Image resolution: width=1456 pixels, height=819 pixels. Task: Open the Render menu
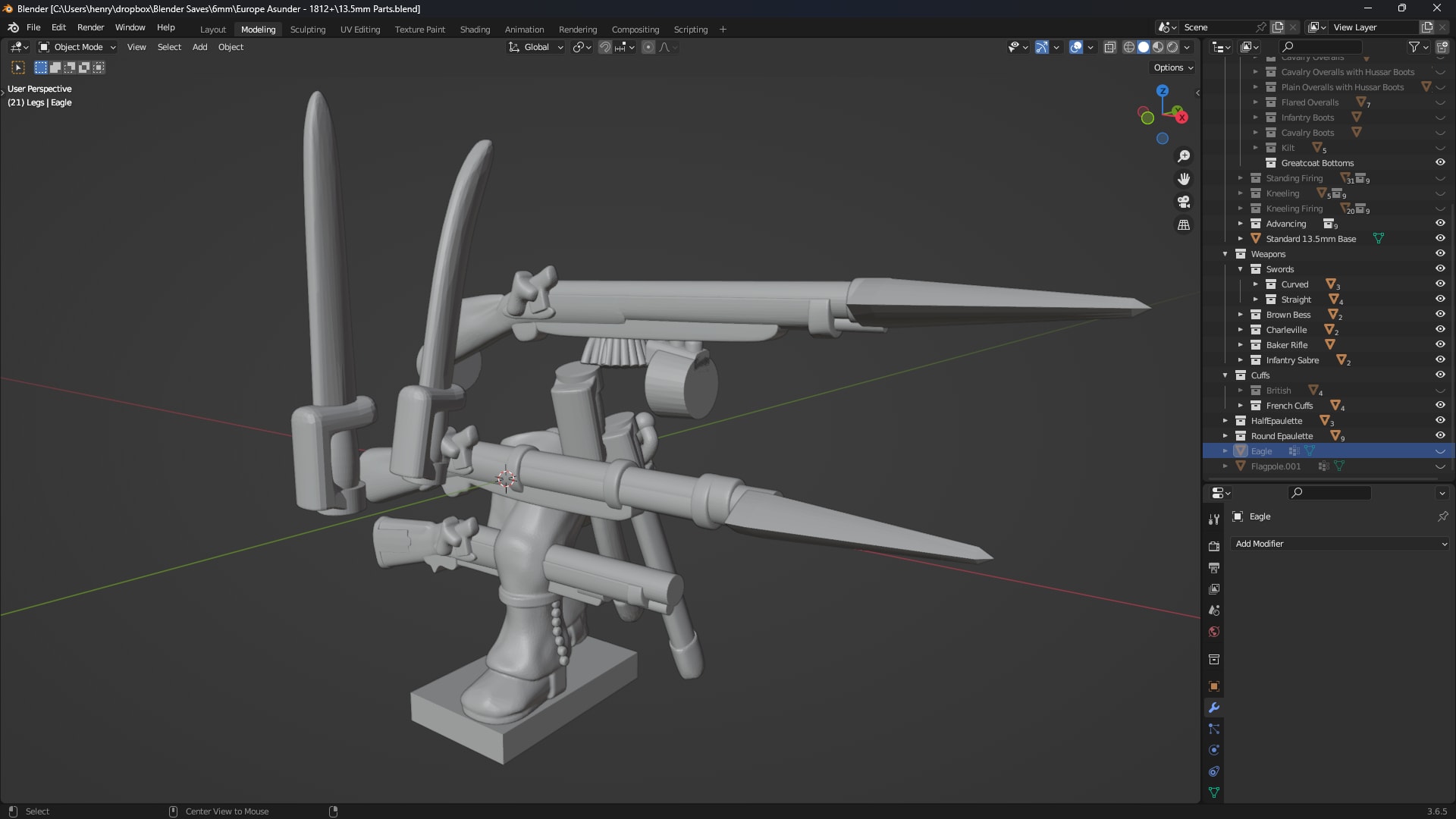[90, 27]
